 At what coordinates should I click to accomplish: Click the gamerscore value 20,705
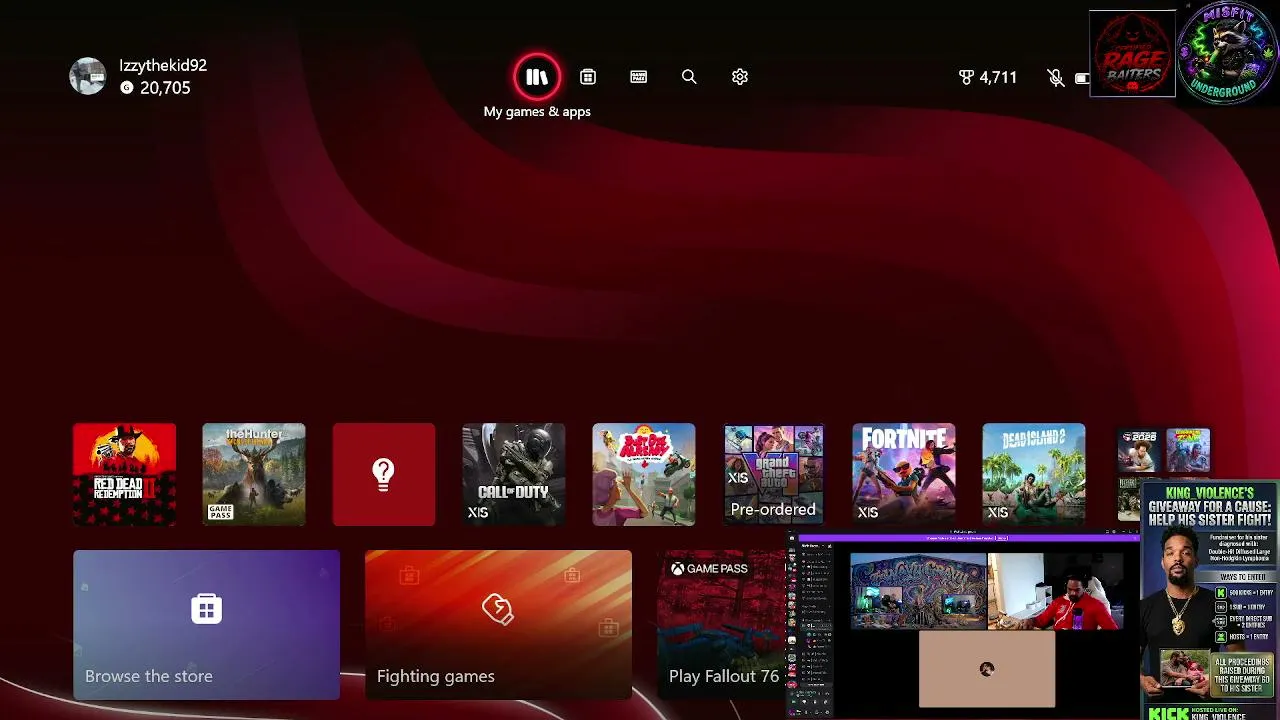coord(165,88)
